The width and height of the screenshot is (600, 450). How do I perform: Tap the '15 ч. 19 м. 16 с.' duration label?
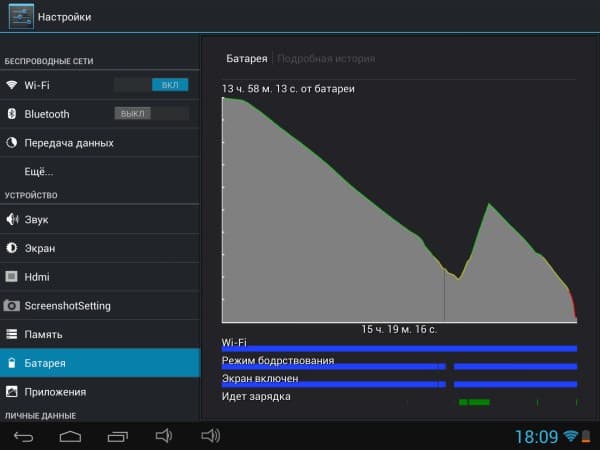click(399, 329)
